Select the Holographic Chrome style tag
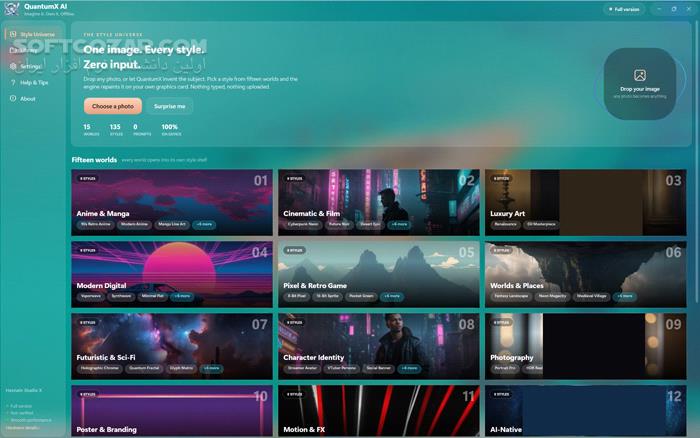 100,368
